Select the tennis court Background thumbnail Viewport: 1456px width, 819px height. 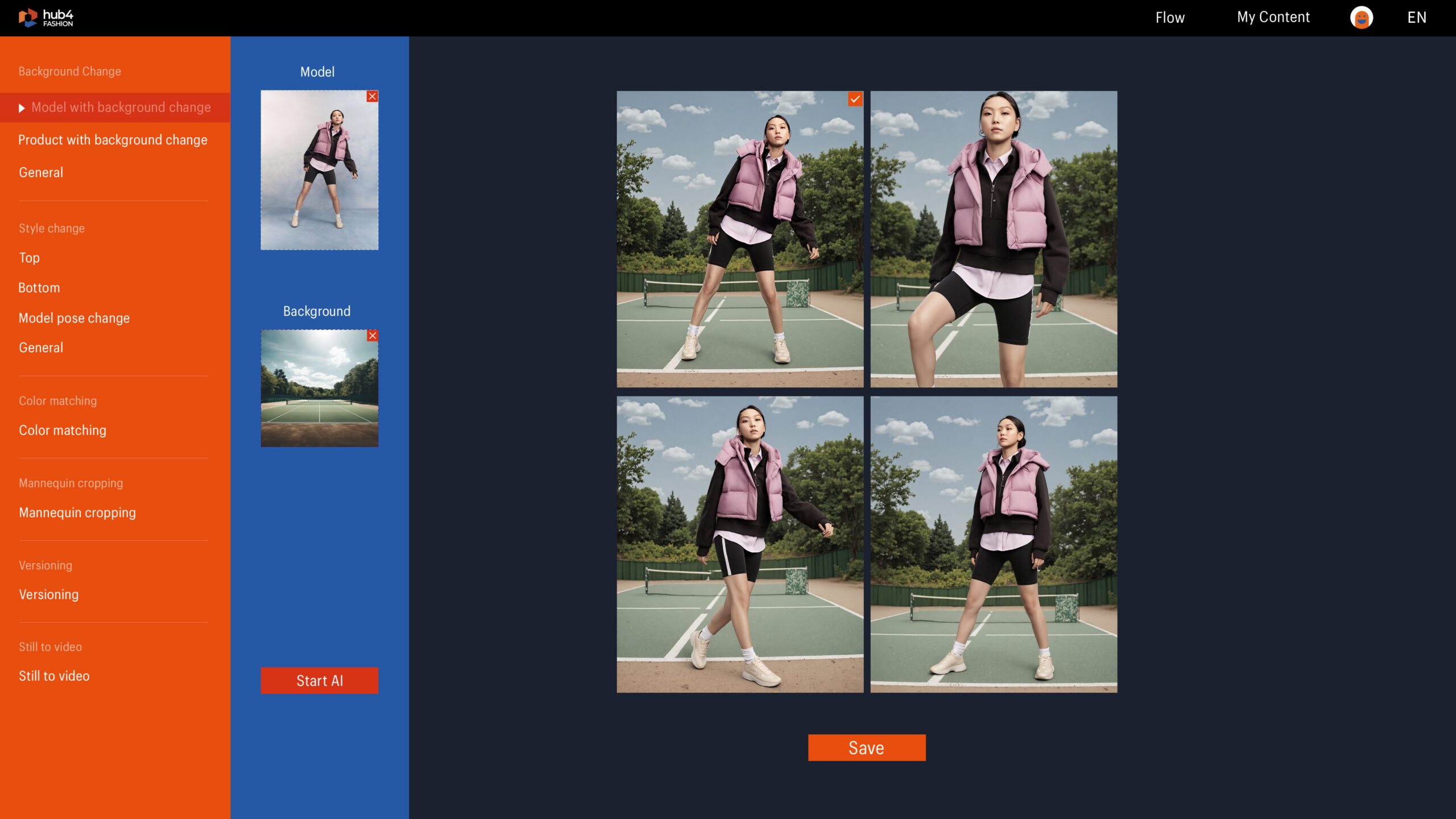(320, 388)
